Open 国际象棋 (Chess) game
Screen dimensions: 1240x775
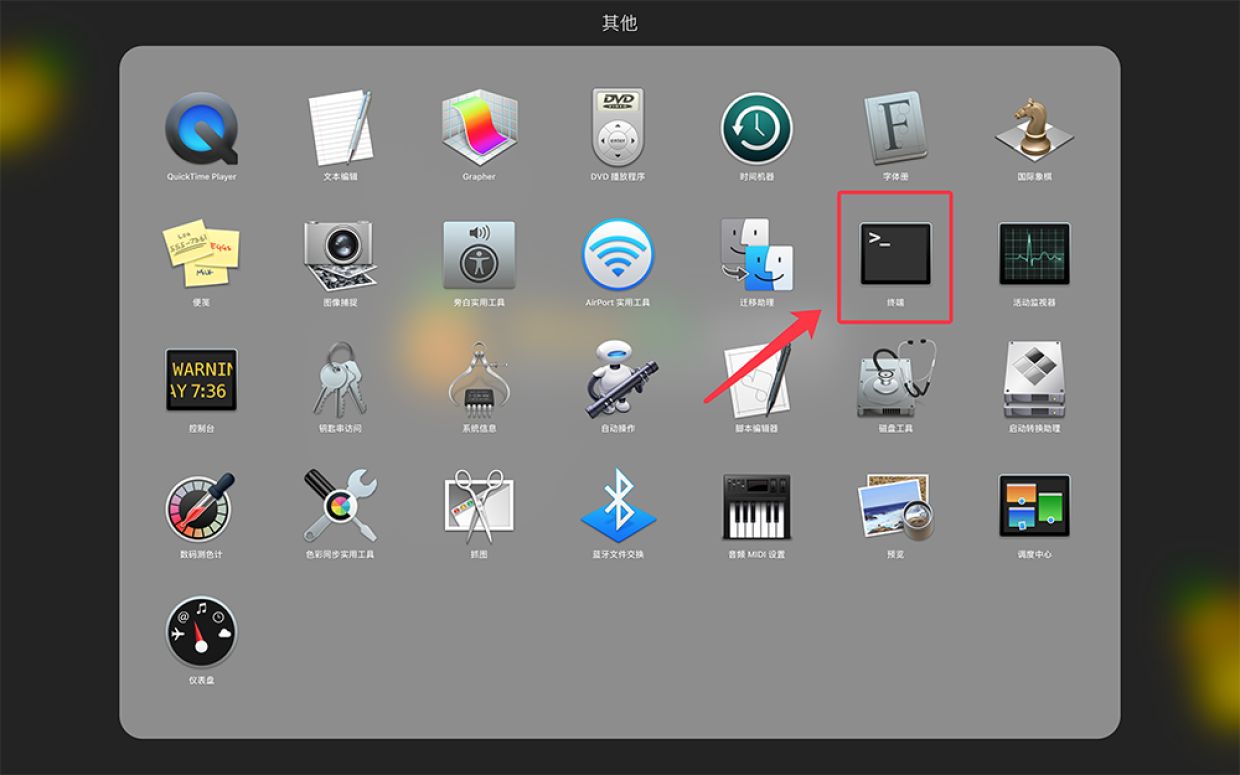1034,129
